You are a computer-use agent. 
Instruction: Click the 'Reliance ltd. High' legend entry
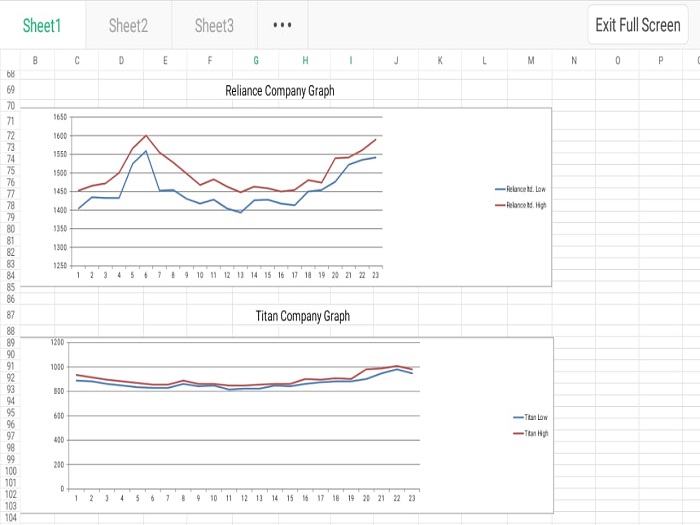point(521,205)
